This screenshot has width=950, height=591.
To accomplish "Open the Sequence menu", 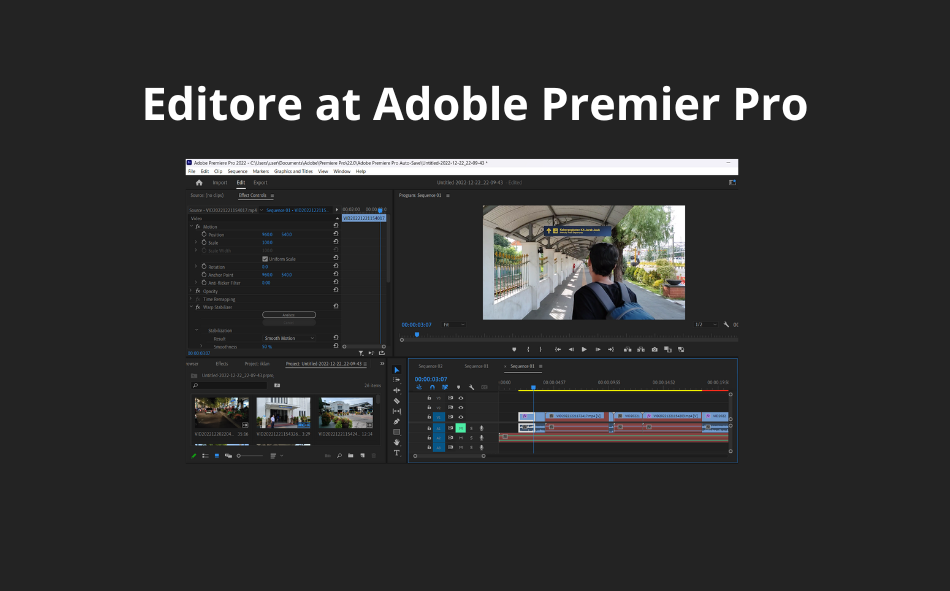I will [237, 171].
